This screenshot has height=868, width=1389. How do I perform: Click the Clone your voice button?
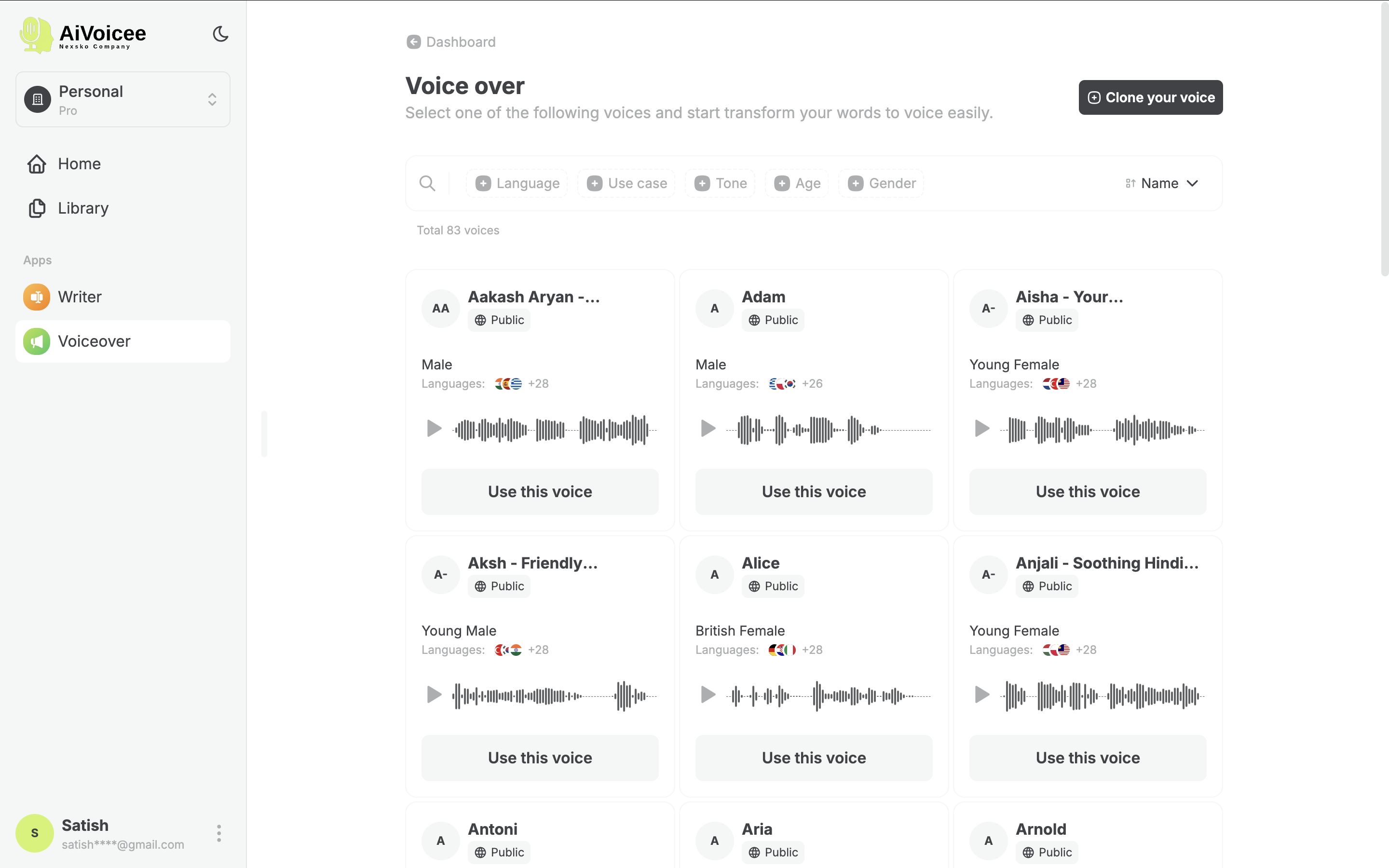1150,97
